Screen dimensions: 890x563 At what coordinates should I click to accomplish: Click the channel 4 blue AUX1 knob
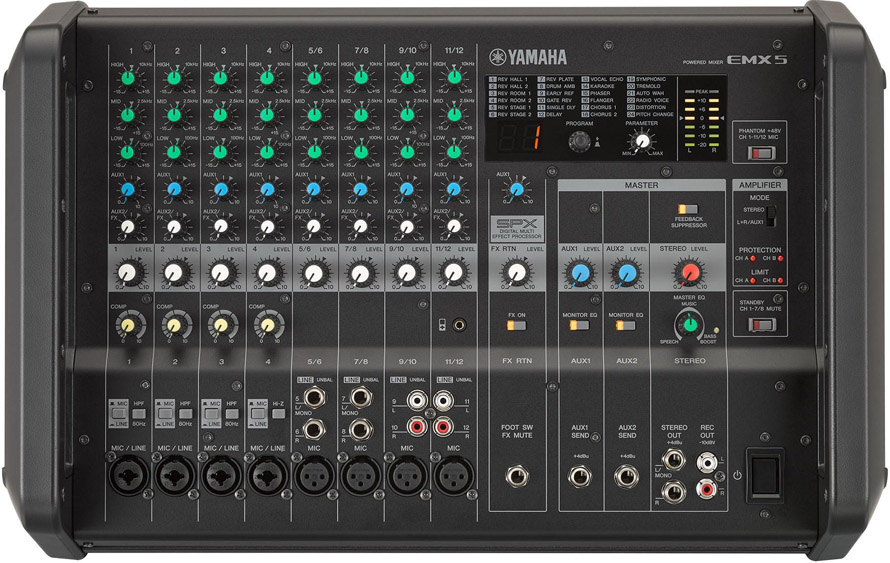[267, 190]
